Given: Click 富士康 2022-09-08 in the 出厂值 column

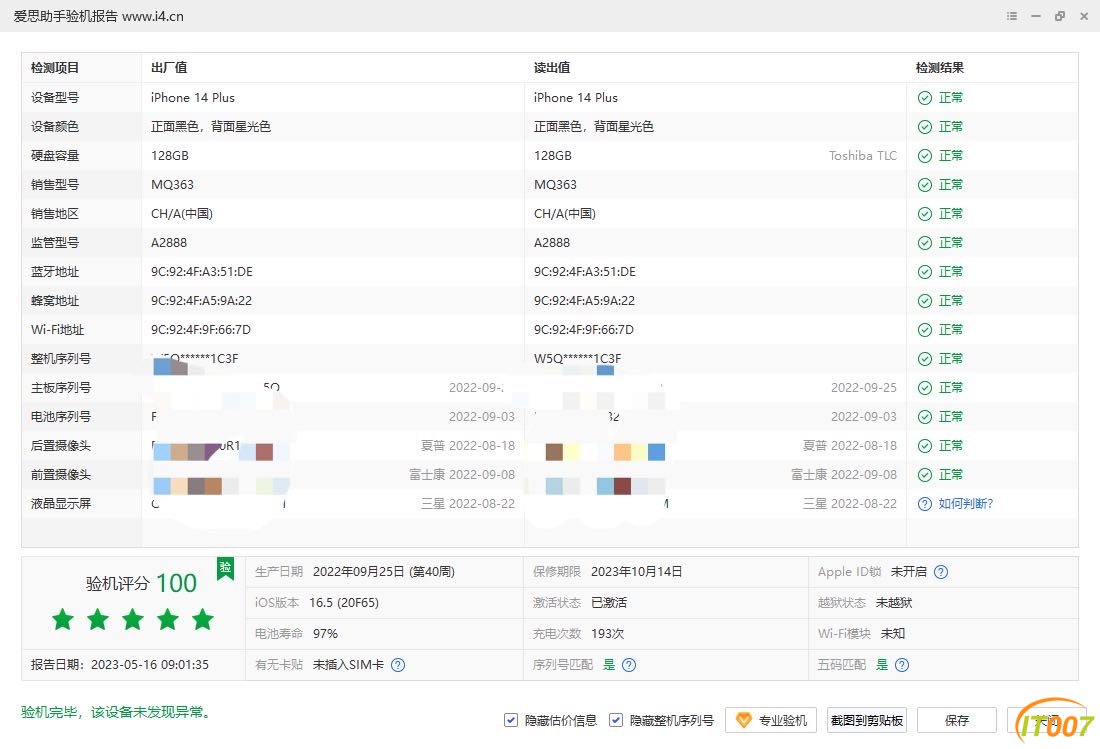Looking at the screenshot, I should tap(462, 475).
